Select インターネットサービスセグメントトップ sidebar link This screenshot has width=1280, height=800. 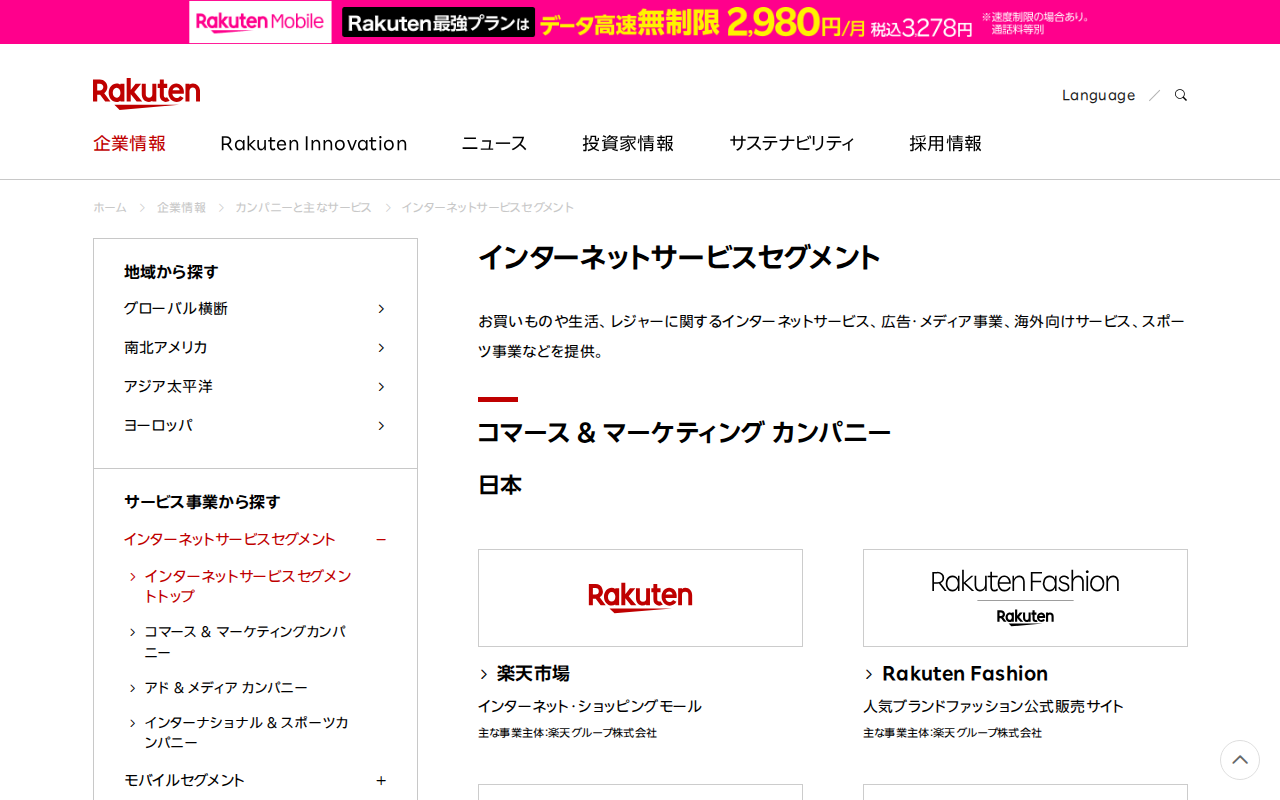pos(248,587)
